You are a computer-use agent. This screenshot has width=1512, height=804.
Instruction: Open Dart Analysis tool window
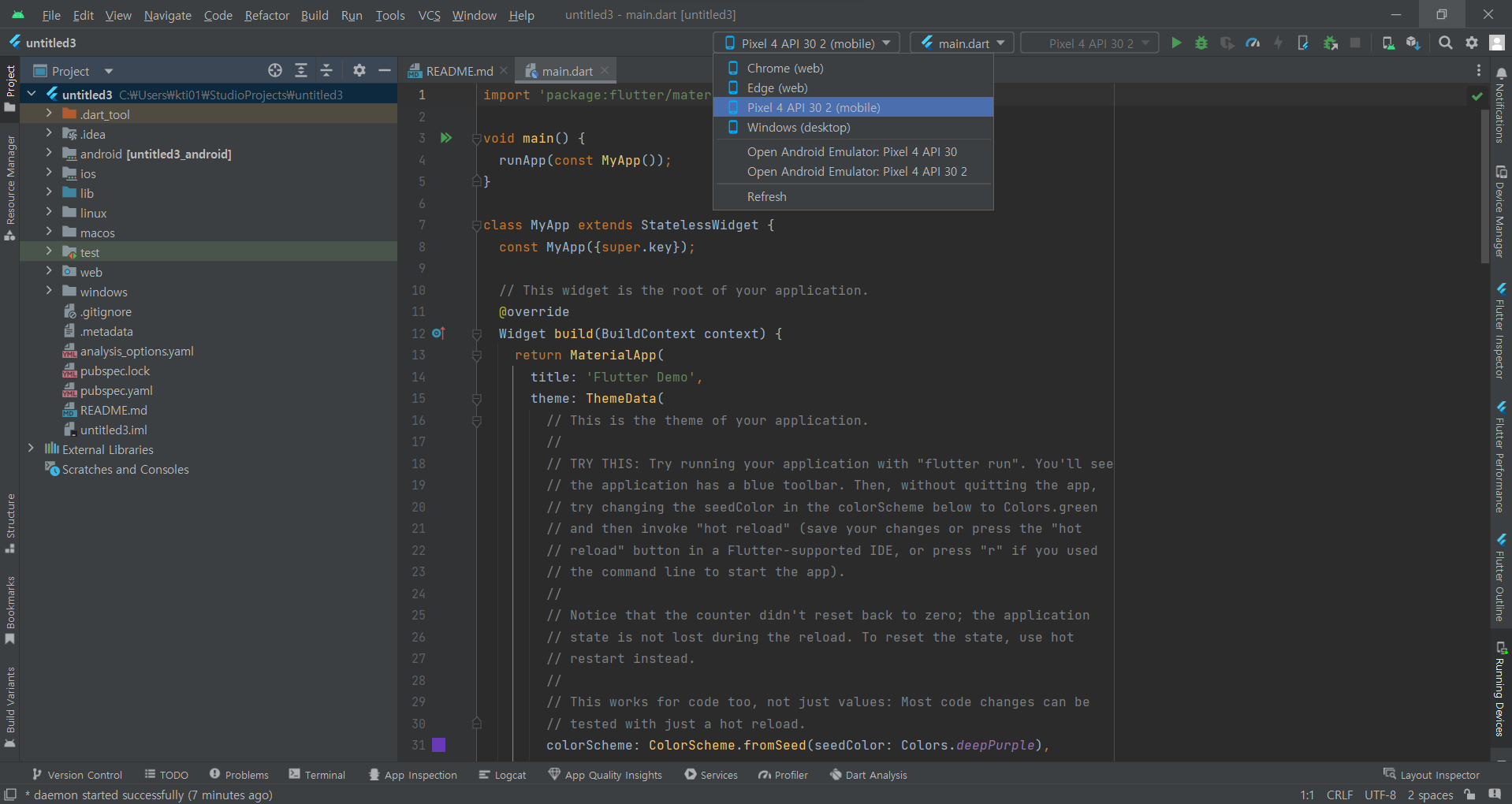[x=868, y=775]
